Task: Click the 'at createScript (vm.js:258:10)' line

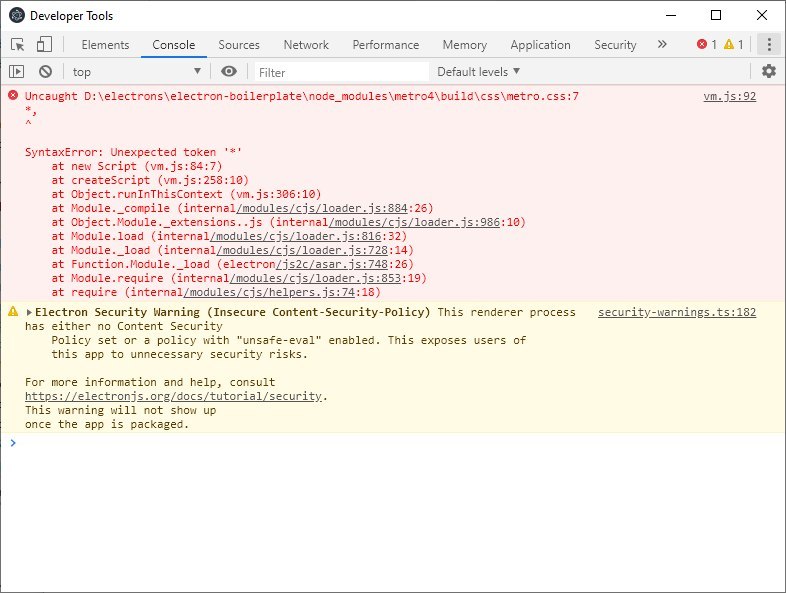Action: [150, 180]
